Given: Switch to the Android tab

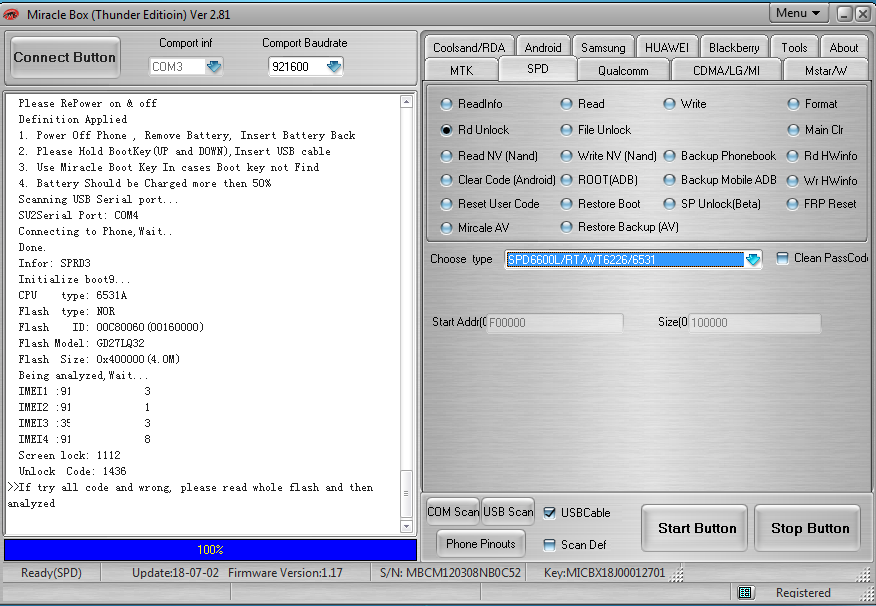Looking at the screenshot, I should [x=543, y=47].
